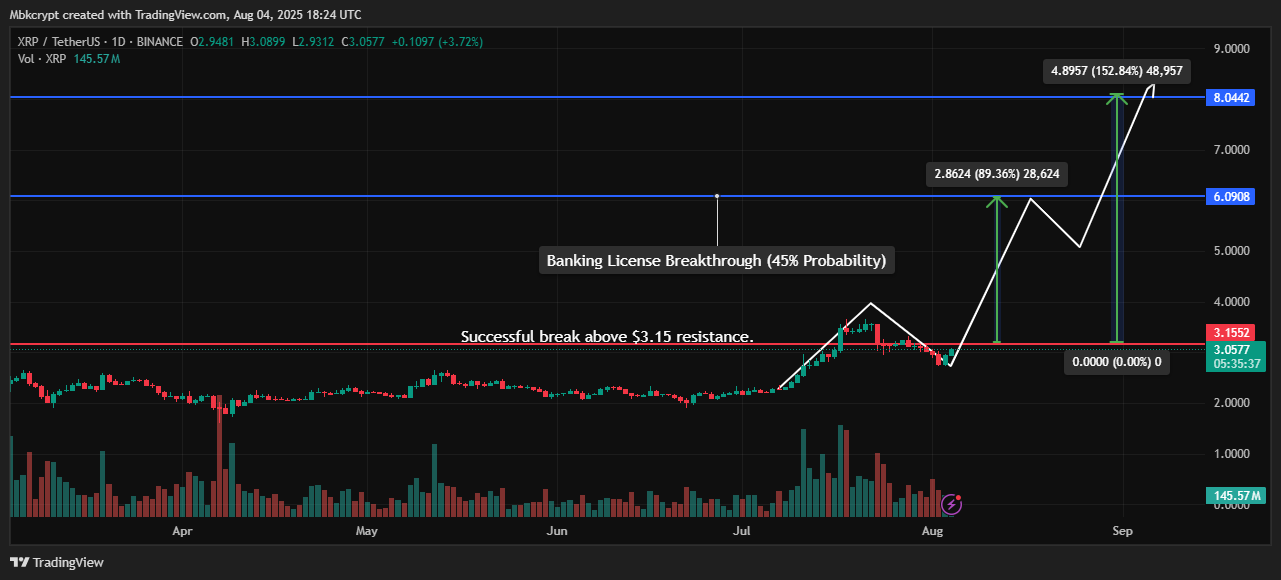Click the 2.8624 (89.36%) measurement label
Image resolution: width=1281 pixels, height=580 pixels.
click(996, 174)
